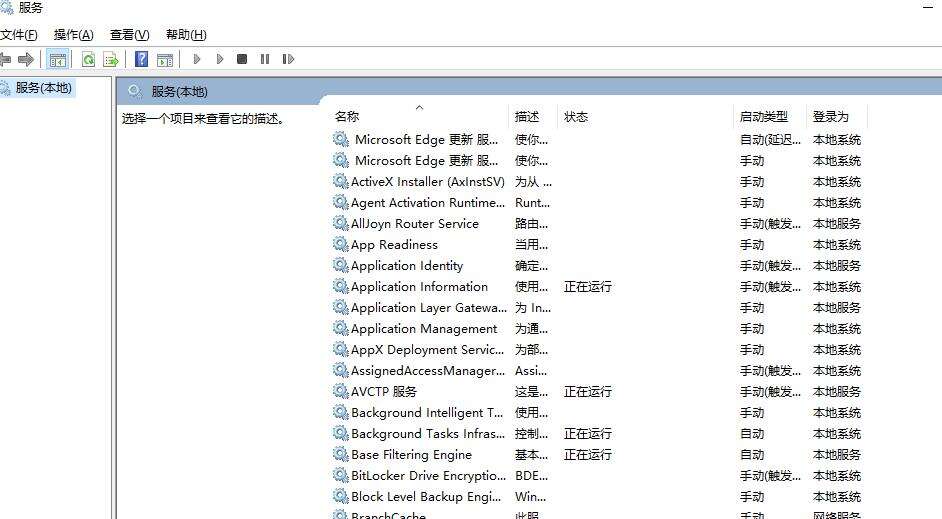The width and height of the screenshot is (942, 519).
Task: Click 正在运行 status in Application Information row
Action: pos(588,287)
